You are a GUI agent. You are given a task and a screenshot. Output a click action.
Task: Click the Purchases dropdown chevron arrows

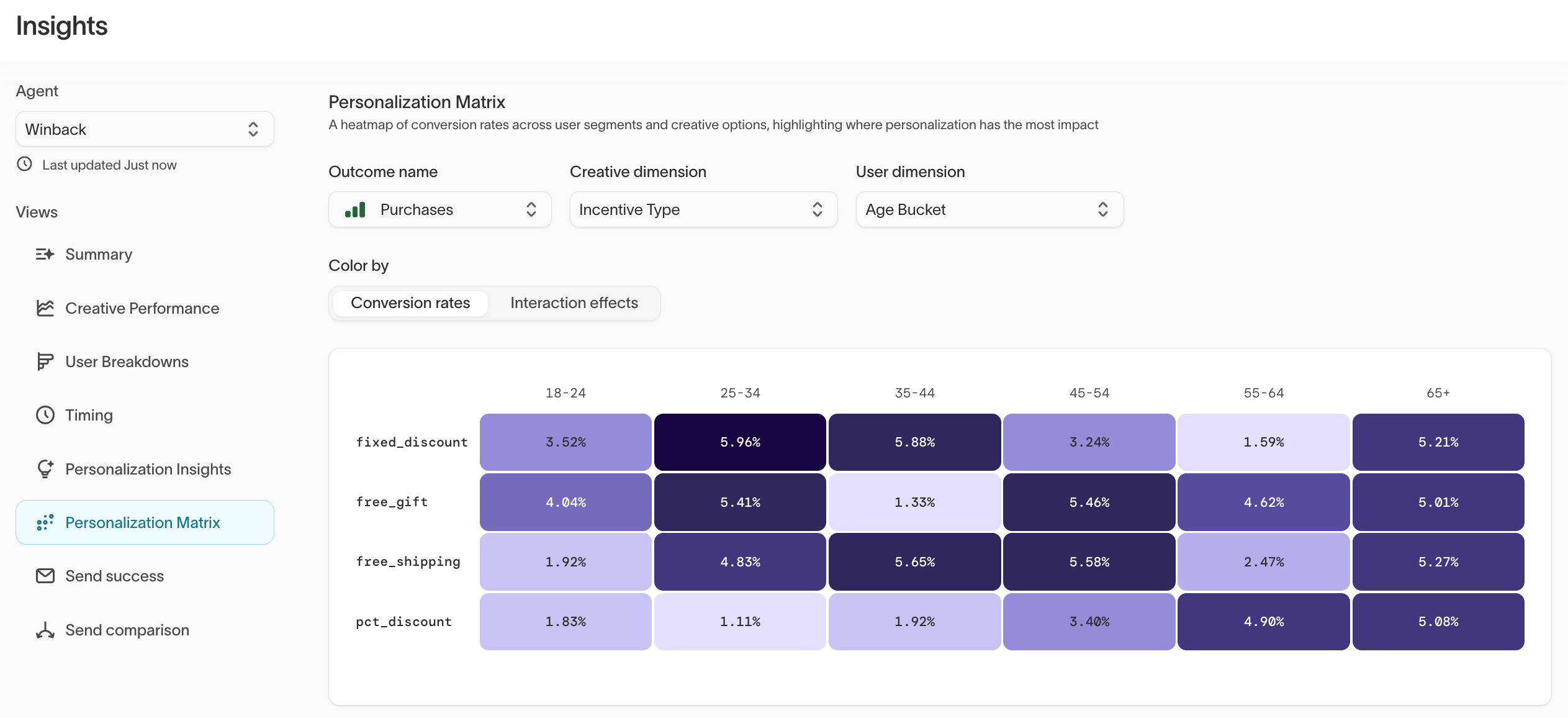(531, 209)
